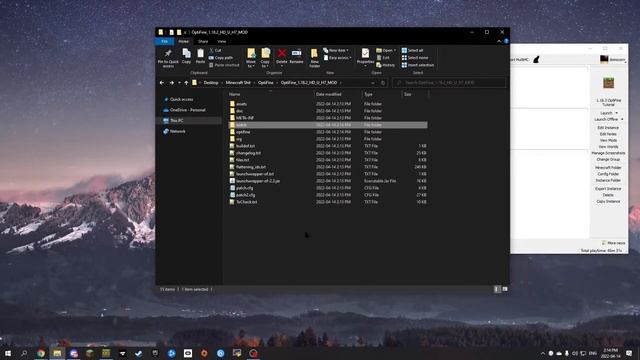This screenshot has height=360, width=640.
Task: Click the Cut scissors command
Action: 215,50
